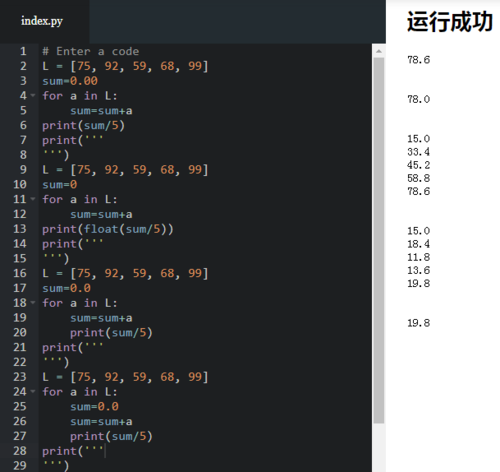Place cursor in the line 1 comment
This screenshot has height=472, width=500.
point(91,51)
